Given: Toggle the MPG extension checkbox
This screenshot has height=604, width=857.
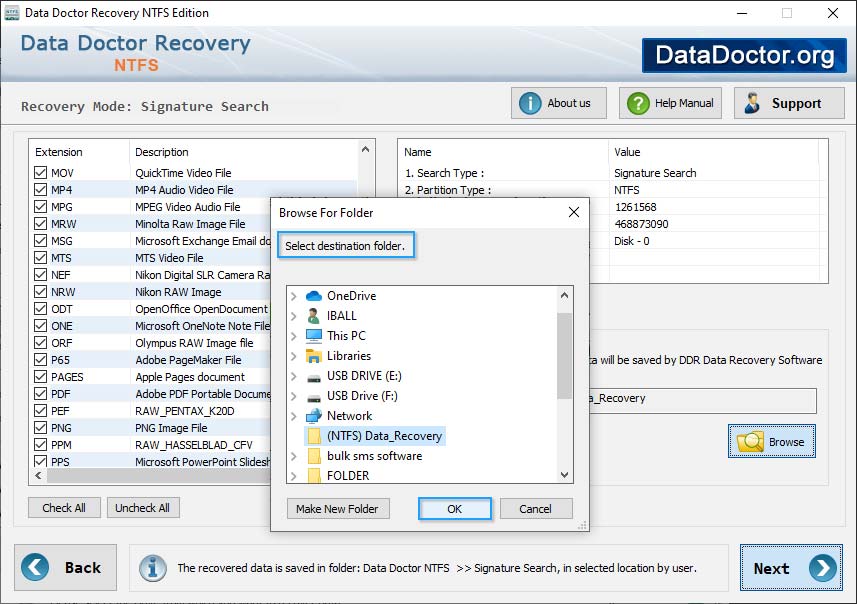Looking at the screenshot, I should [40, 207].
